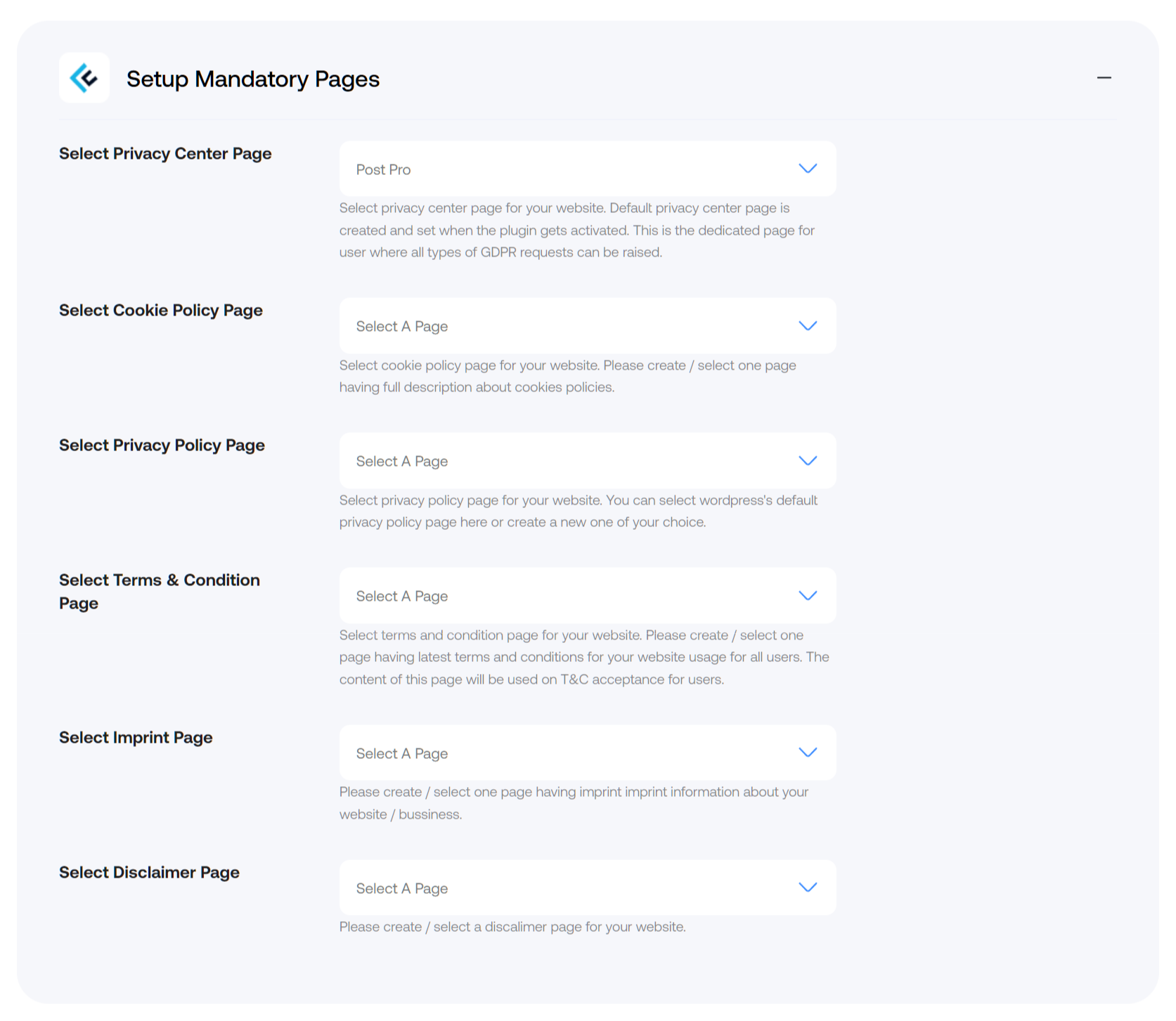Viewport: 1176px width, 1021px height.
Task: Click chevron of Disclaimer Page dropdown
Action: click(x=808, y=887)
